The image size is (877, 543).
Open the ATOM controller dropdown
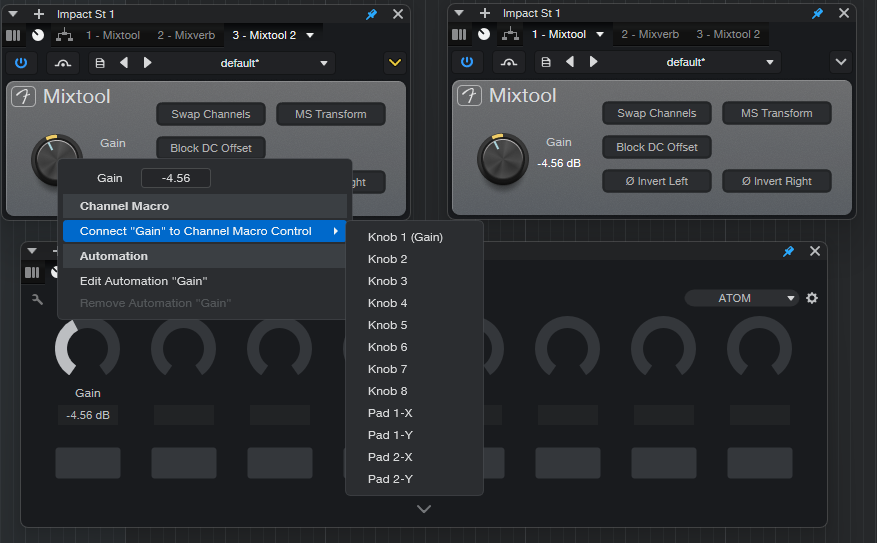741,298
